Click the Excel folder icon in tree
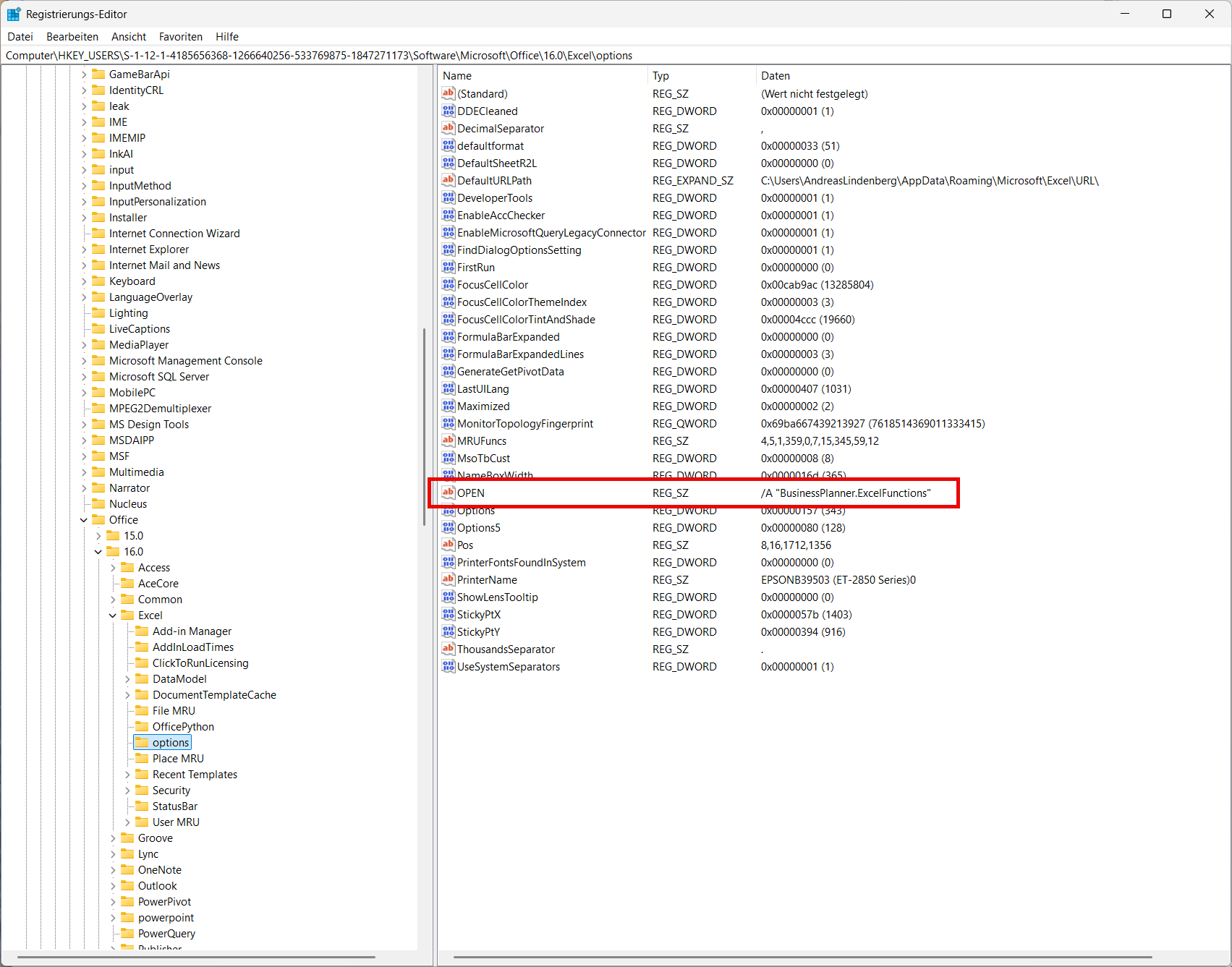 pyautogui.click(x=127, y=615)
